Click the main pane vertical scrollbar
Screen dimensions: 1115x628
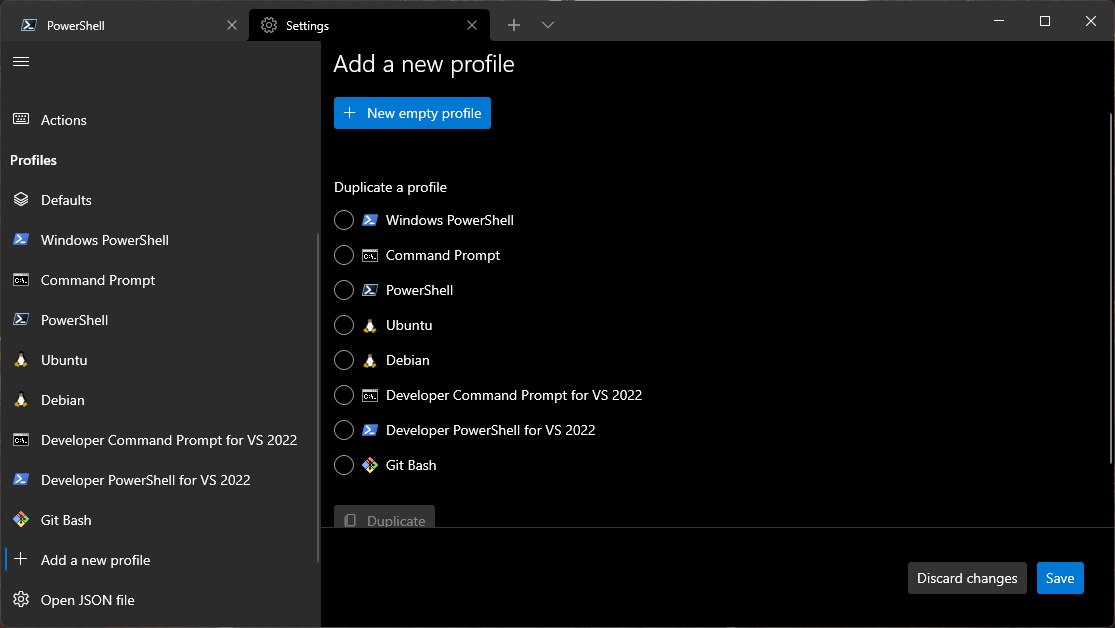point(1111,288)
